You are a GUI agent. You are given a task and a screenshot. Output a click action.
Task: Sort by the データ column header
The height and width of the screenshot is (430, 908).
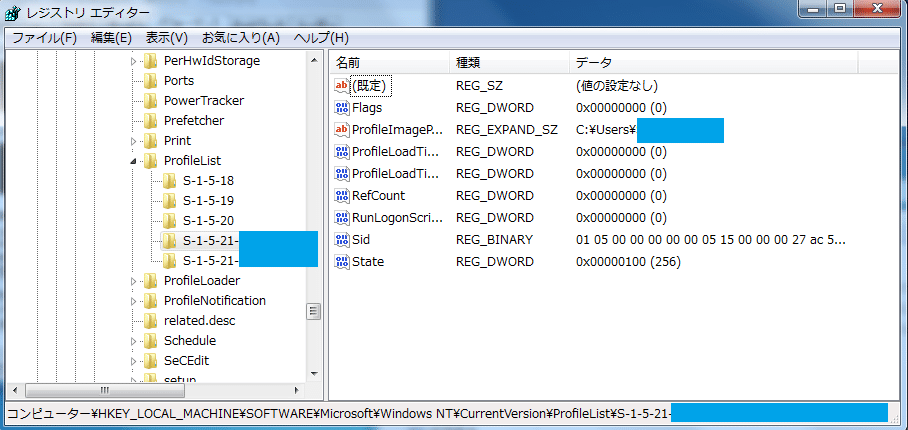click(713, 63)
